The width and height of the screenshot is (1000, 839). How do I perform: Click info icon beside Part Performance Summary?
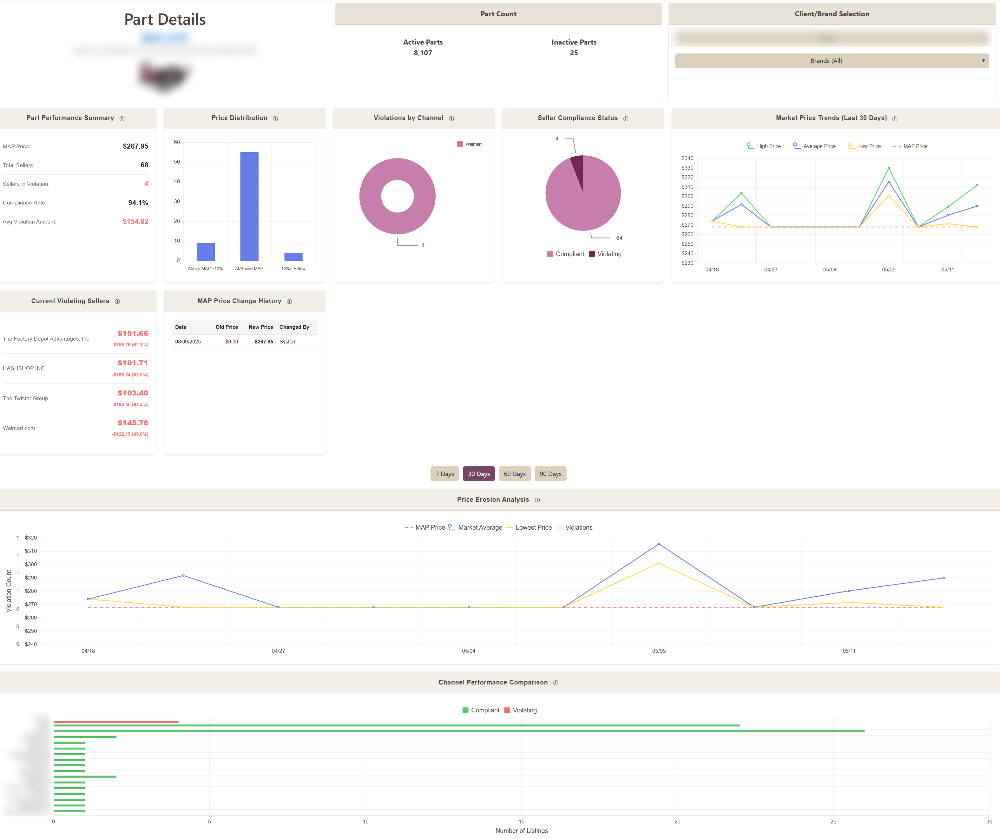tap(122, 119)
